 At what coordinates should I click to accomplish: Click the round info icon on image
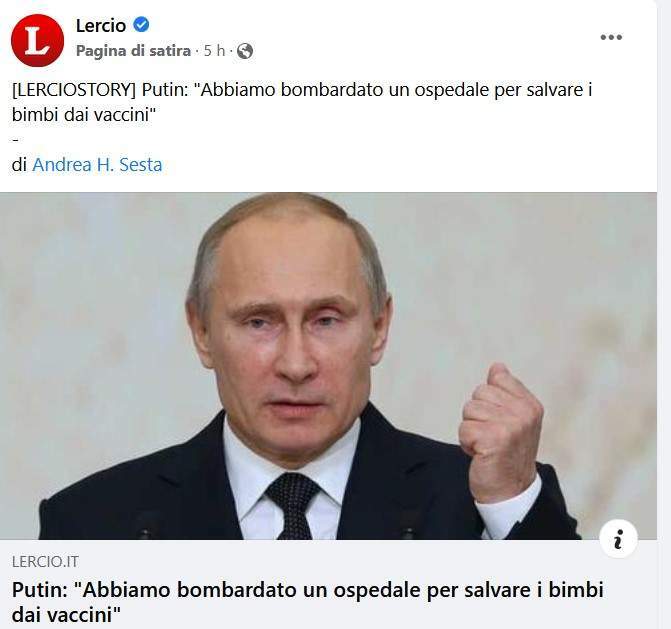[x=618, y=538]
